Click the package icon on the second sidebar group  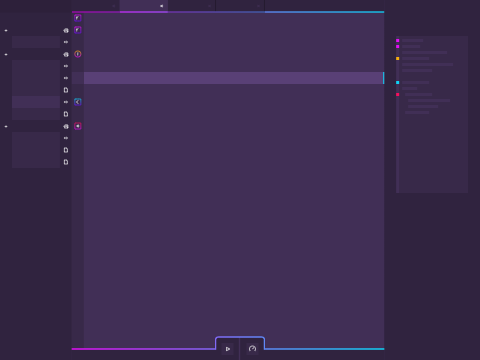pyautogui.click(x=66, y=54)
